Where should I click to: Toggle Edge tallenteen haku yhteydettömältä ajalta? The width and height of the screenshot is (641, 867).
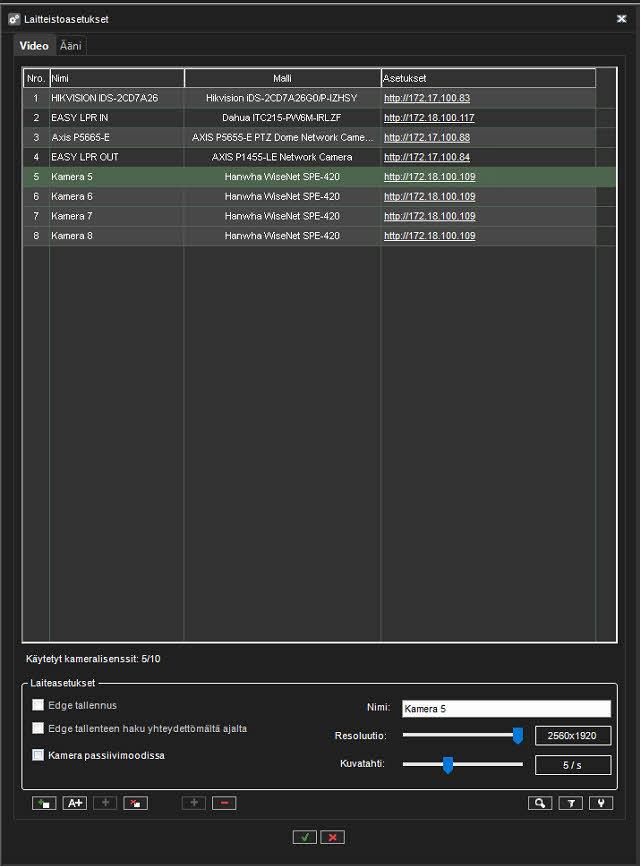coord(39,729)
